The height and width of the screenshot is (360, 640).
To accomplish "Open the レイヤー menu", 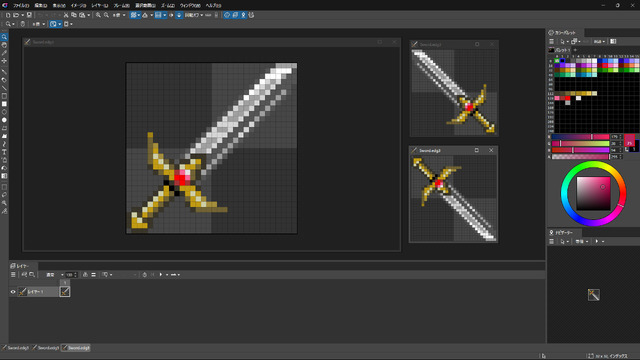I will coord(100,6).
